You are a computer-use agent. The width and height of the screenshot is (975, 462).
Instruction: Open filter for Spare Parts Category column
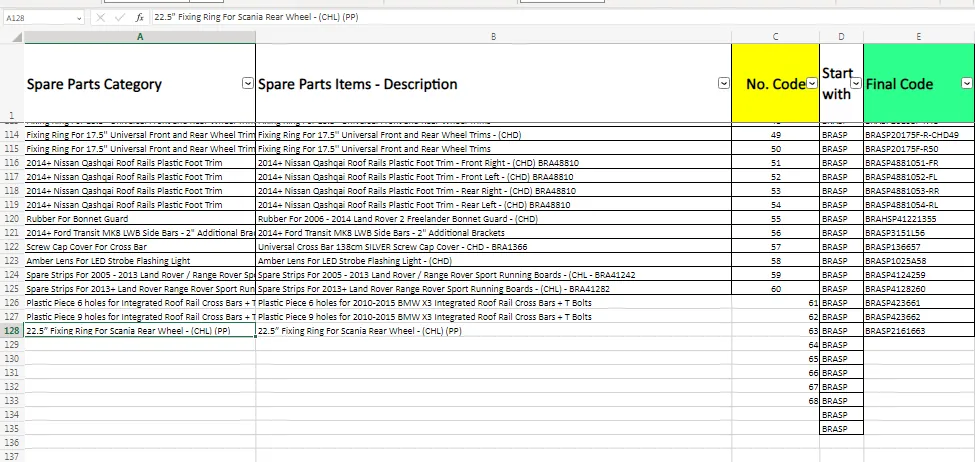click(x=247, y=84)
